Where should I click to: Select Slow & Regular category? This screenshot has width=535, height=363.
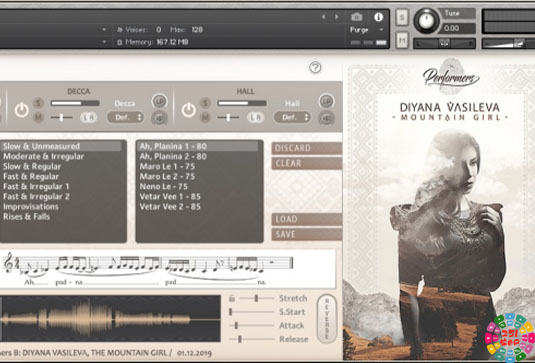click(61, 166)
